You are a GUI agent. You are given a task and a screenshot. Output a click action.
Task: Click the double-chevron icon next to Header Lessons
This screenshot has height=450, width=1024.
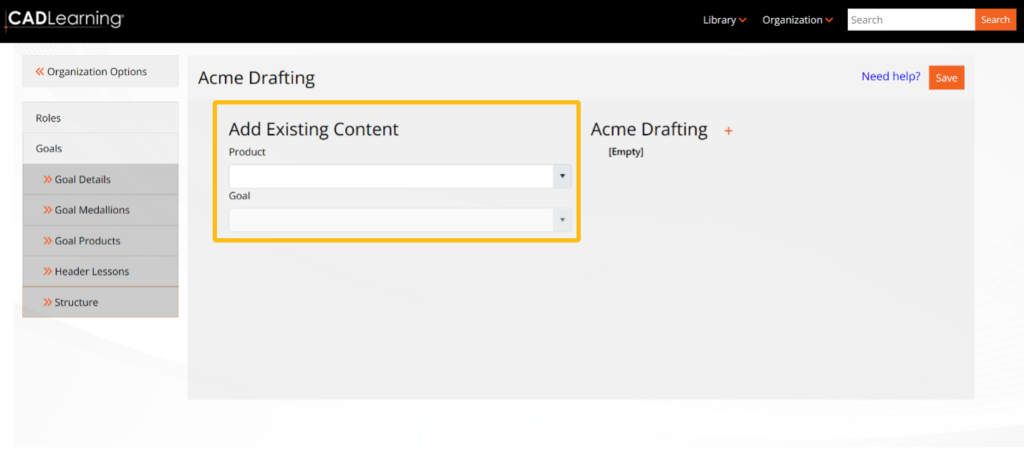coord(47,271)
